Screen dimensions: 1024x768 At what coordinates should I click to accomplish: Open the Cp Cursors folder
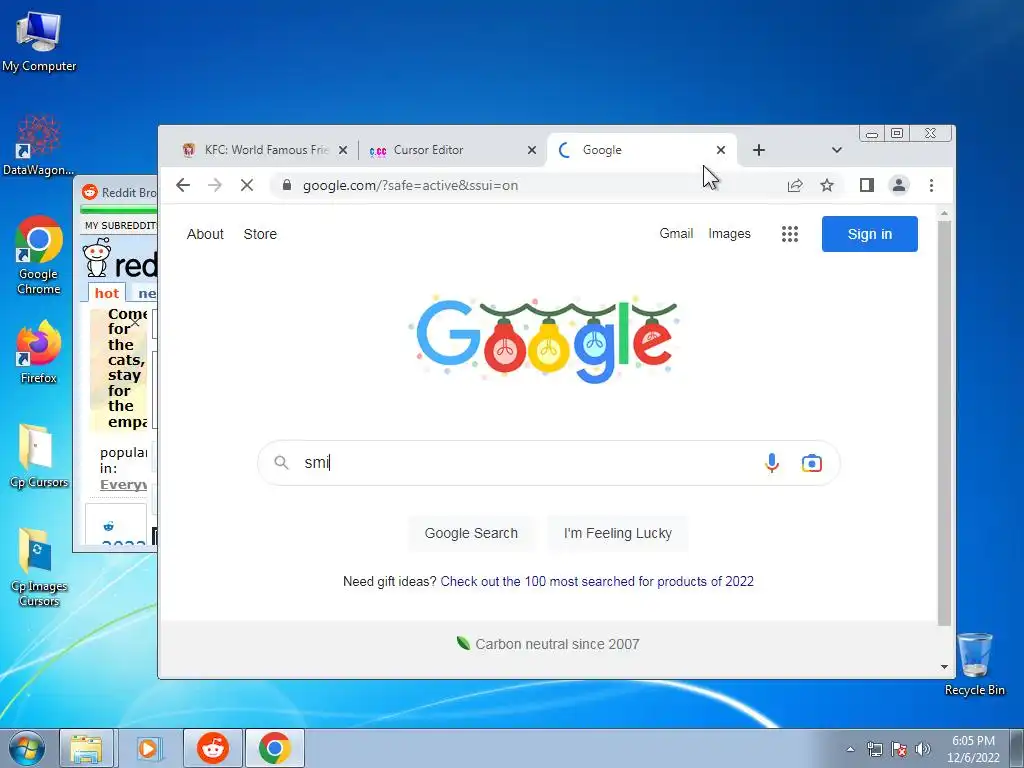click(x=39, y=456)
